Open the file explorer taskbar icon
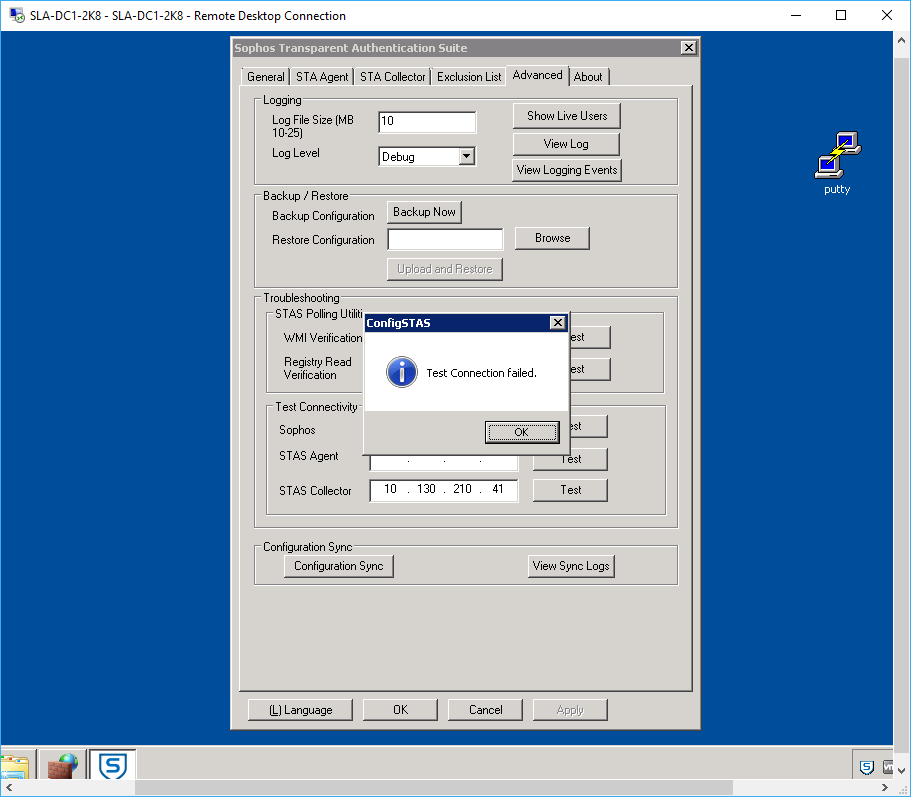The height and width of the screenshot is (797, 911). [x=15, y=767]
